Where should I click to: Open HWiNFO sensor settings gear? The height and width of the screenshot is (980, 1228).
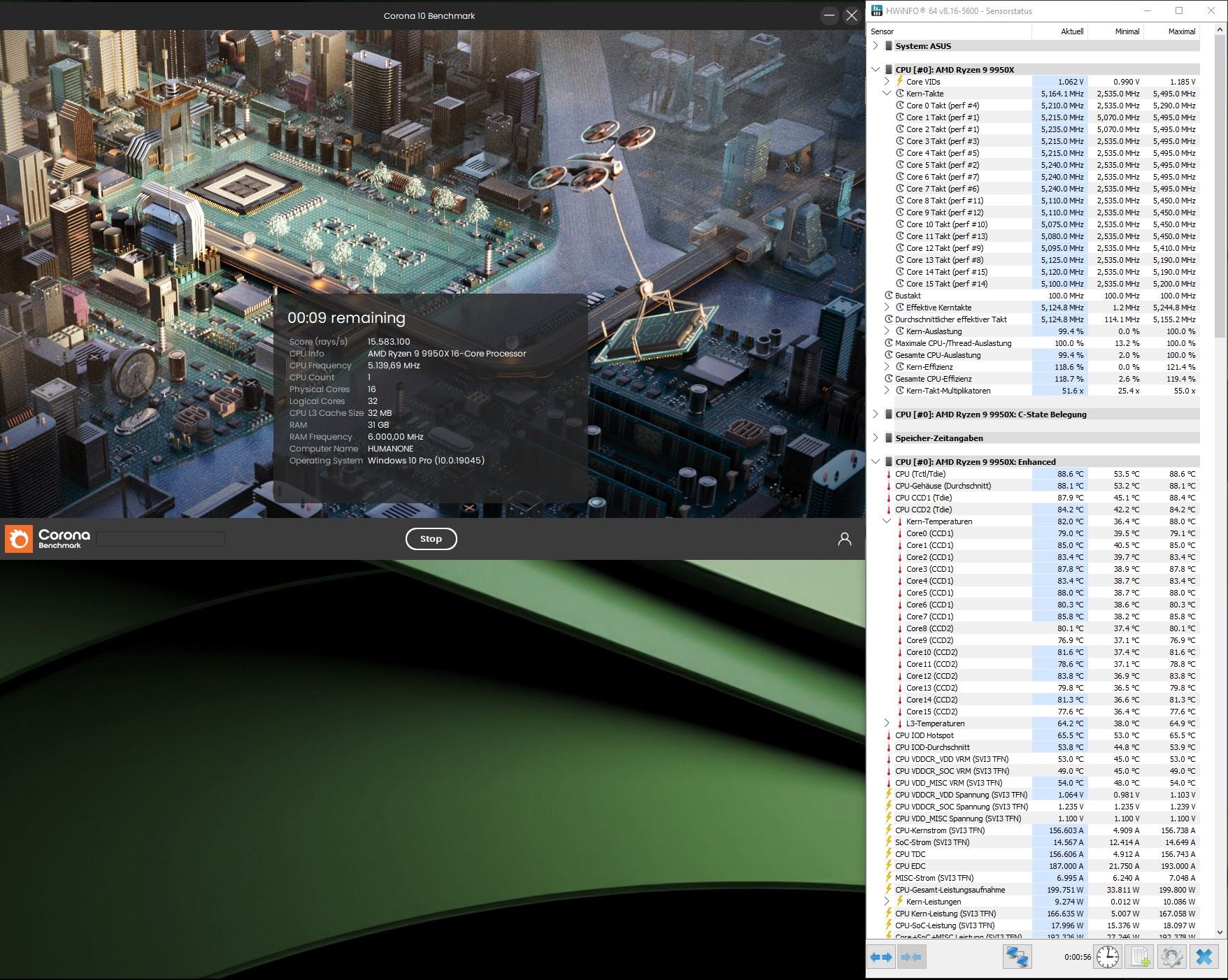click(x=1171, y=956)
